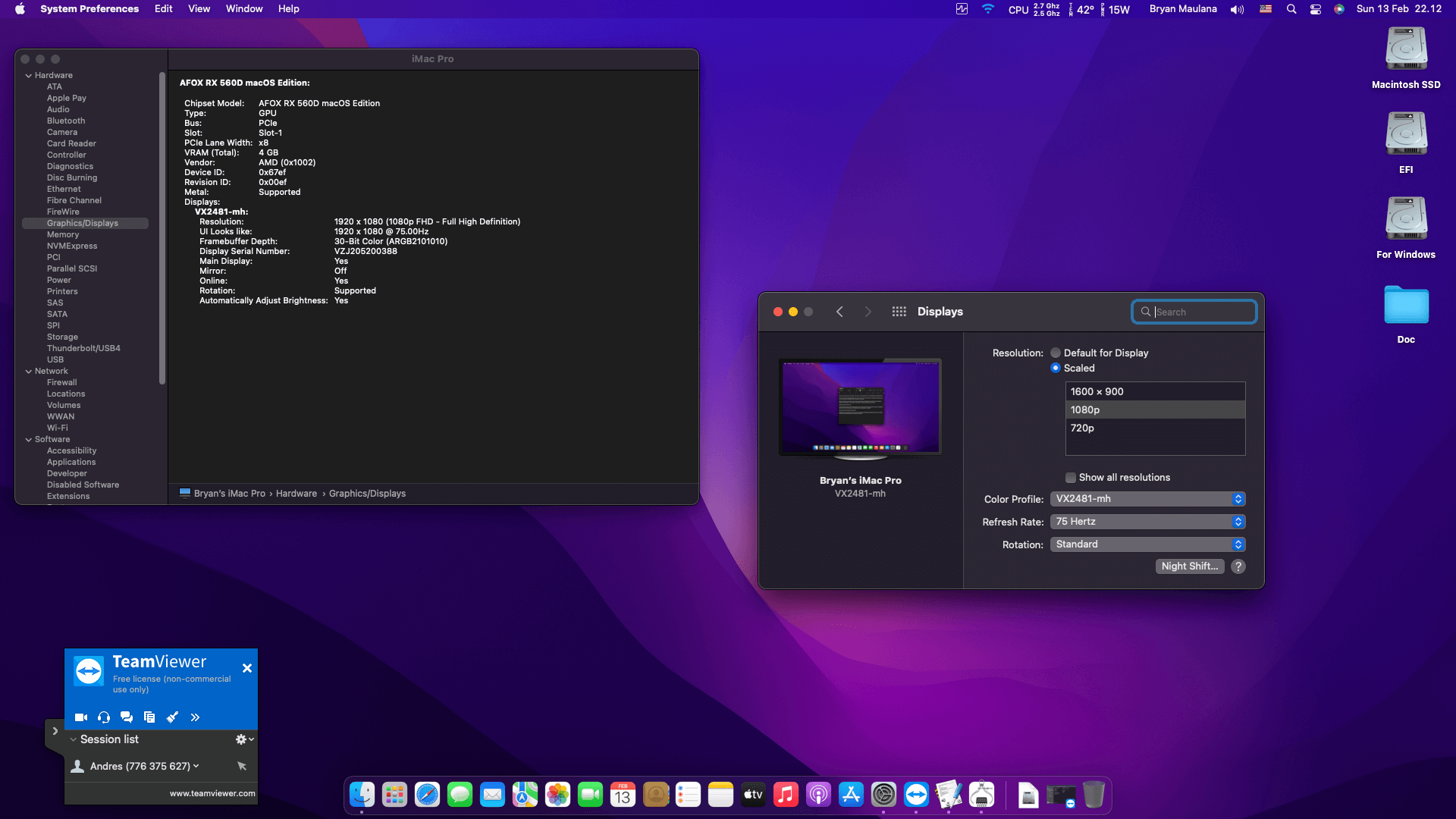Expand more TeamViewer toolbar actions arrows

click(x=195, y=717)
